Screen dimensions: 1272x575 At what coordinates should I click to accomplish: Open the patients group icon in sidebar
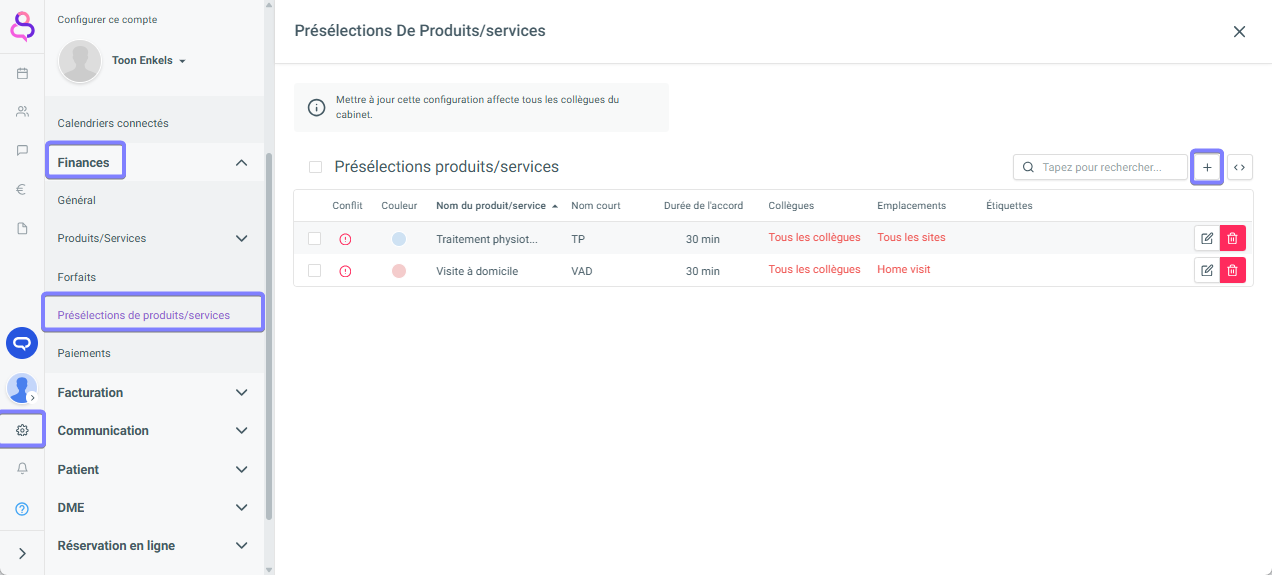22,112
